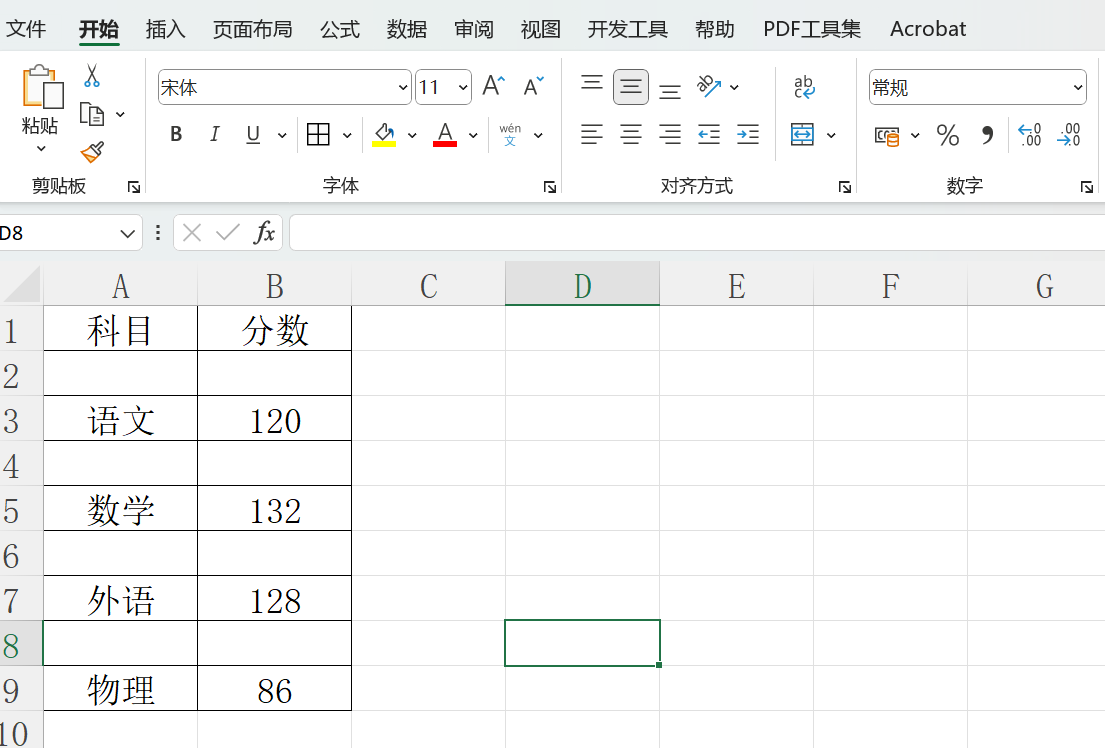Viewport: 1105px width, 748px height.
Task: Switch to 公式 tab
Action: (340, 29)
